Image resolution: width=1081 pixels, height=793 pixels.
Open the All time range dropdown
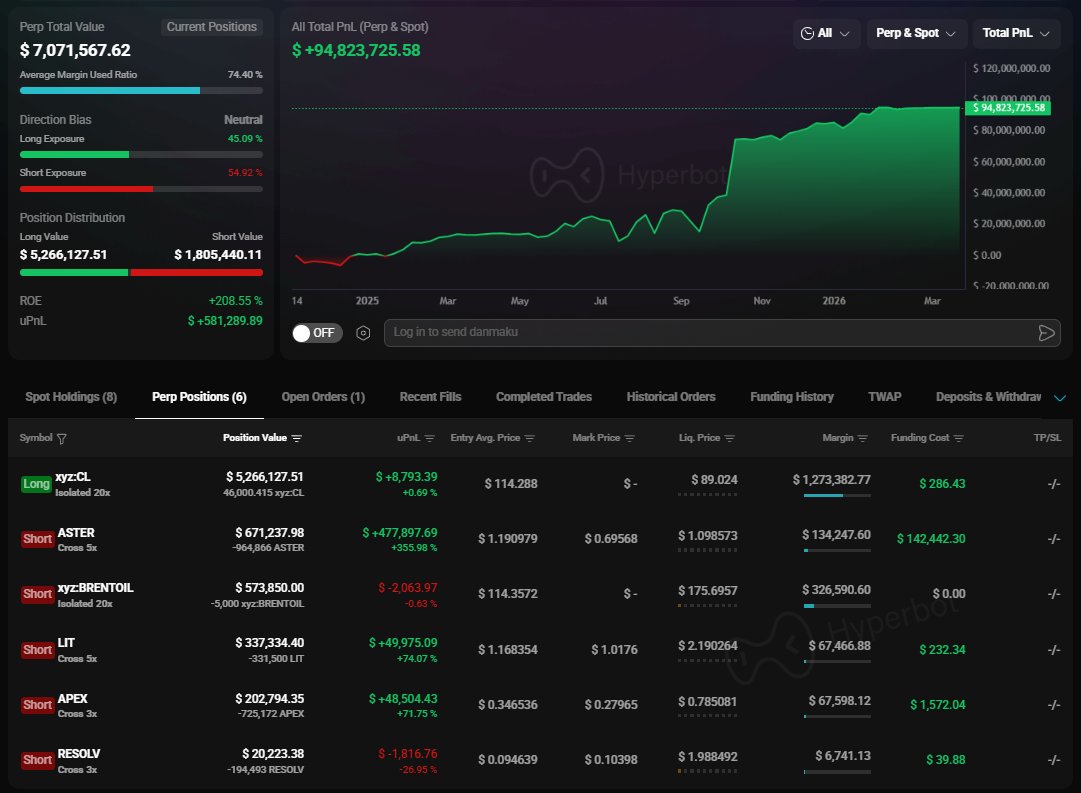point(826,33)
